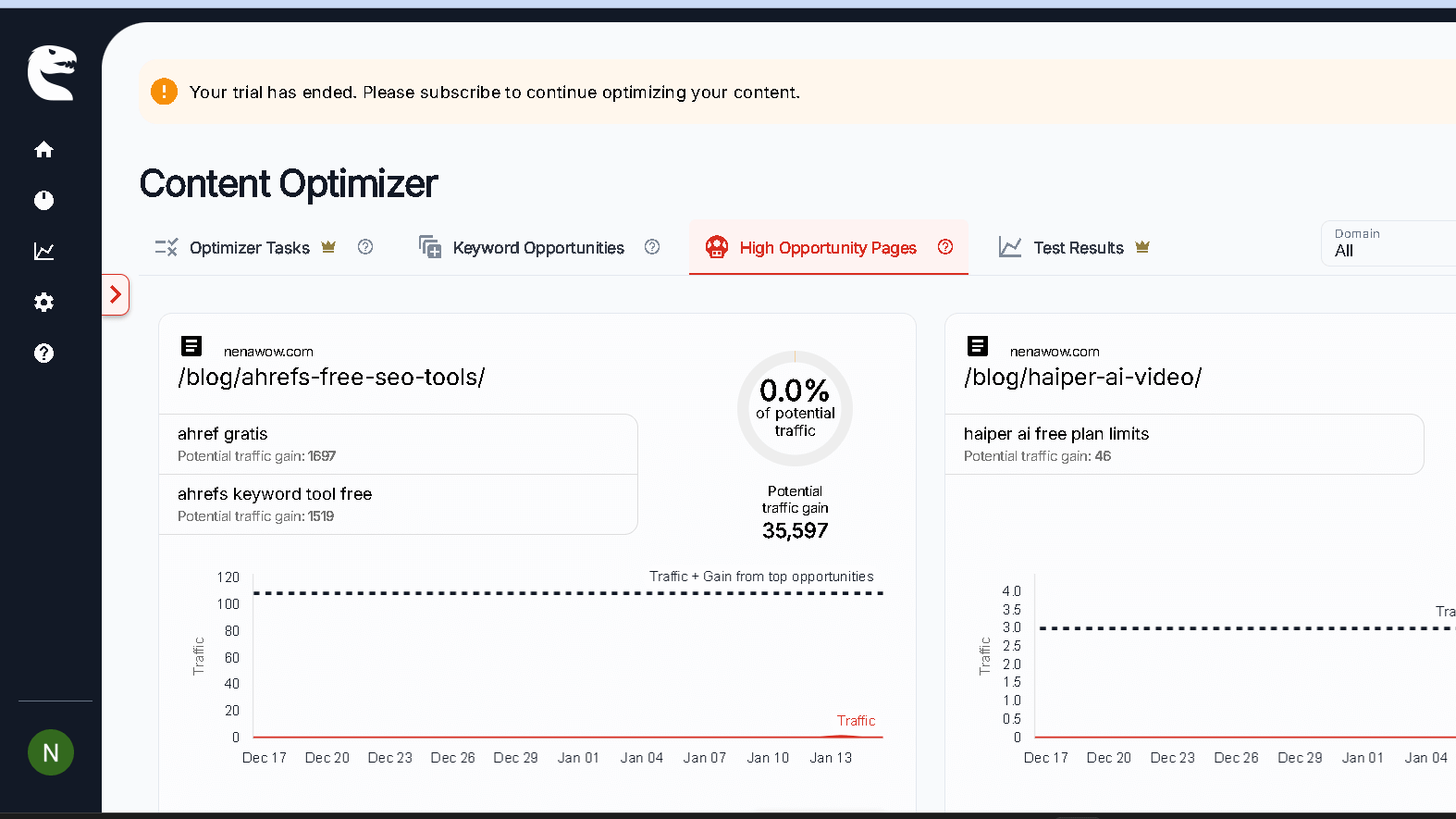Click the dinosaur logo in sidebar
1456x819 pixels.
point(51,72)
